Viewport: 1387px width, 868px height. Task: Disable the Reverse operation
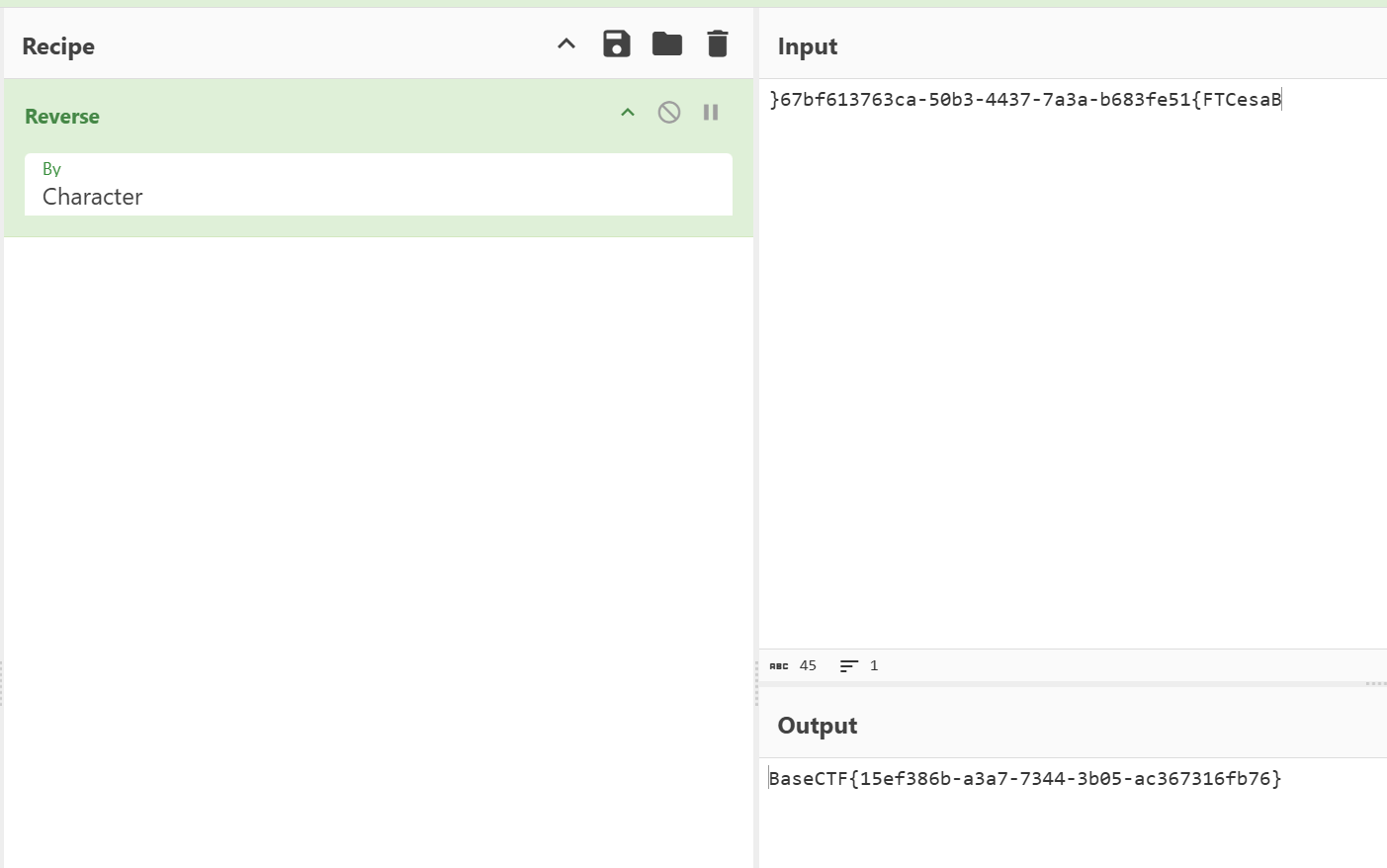(x=669, y=113)
